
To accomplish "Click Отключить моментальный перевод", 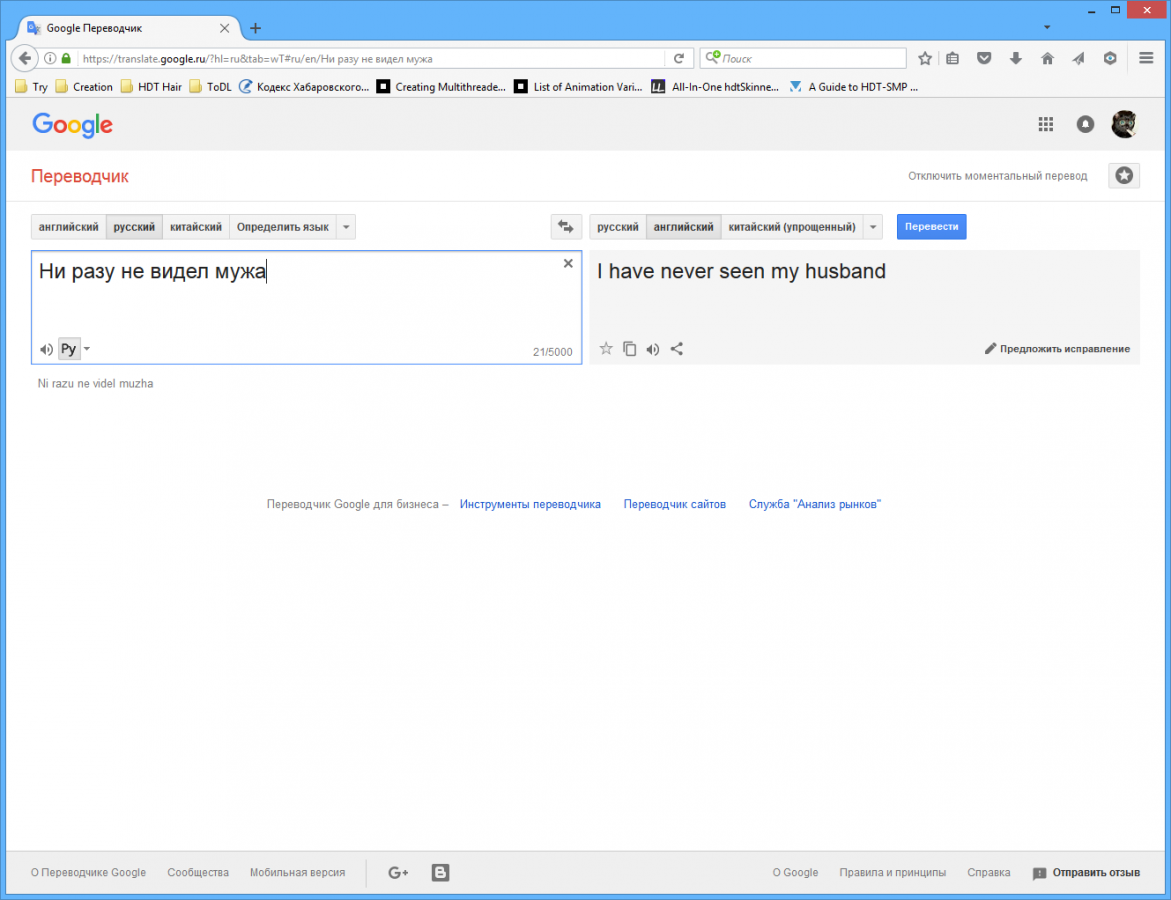I will point(998,176).
